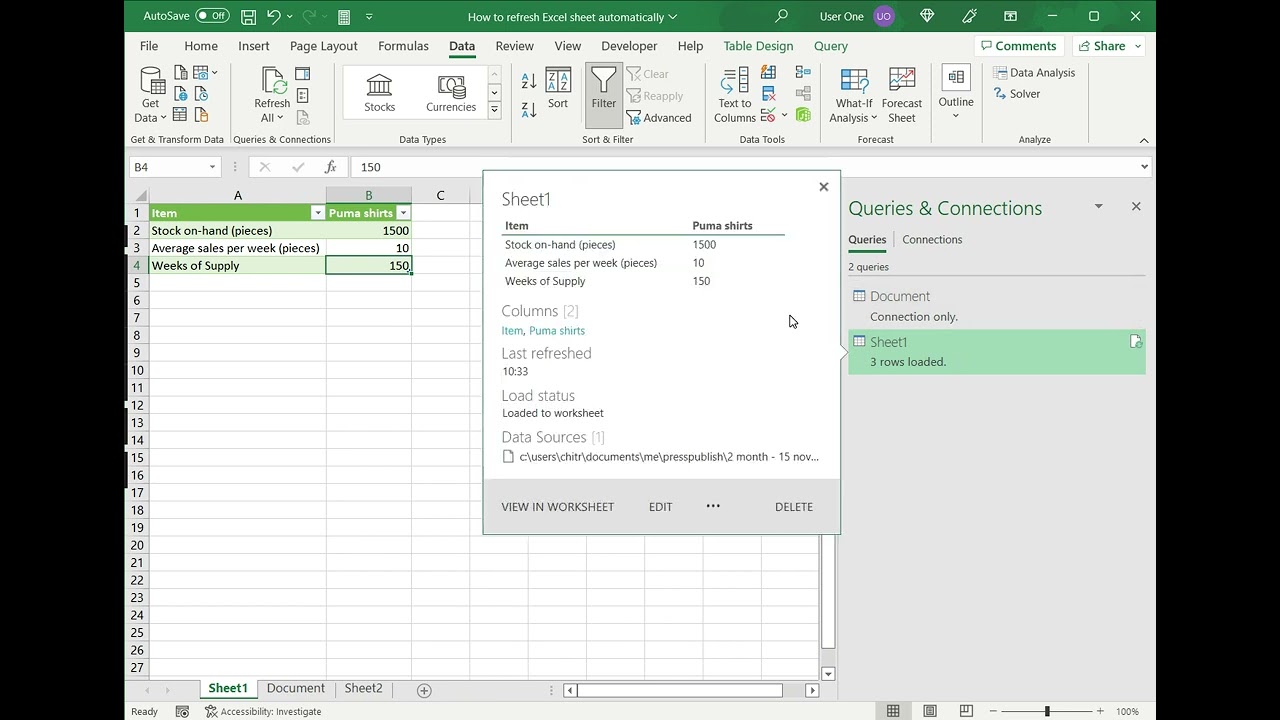Switch to the Query tab
The image size is (1280, 720).
pyautogui.click(x=831, y=46)
